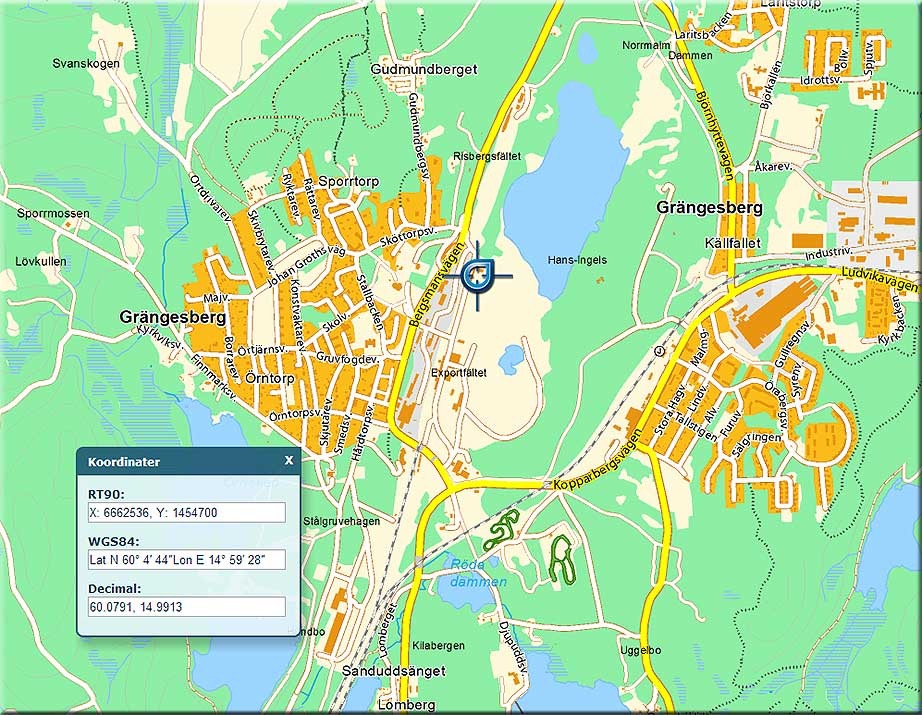The image size is (922, 715).
Task: Click the railway station symbol near Malmg.
Action: coord(659,351)
